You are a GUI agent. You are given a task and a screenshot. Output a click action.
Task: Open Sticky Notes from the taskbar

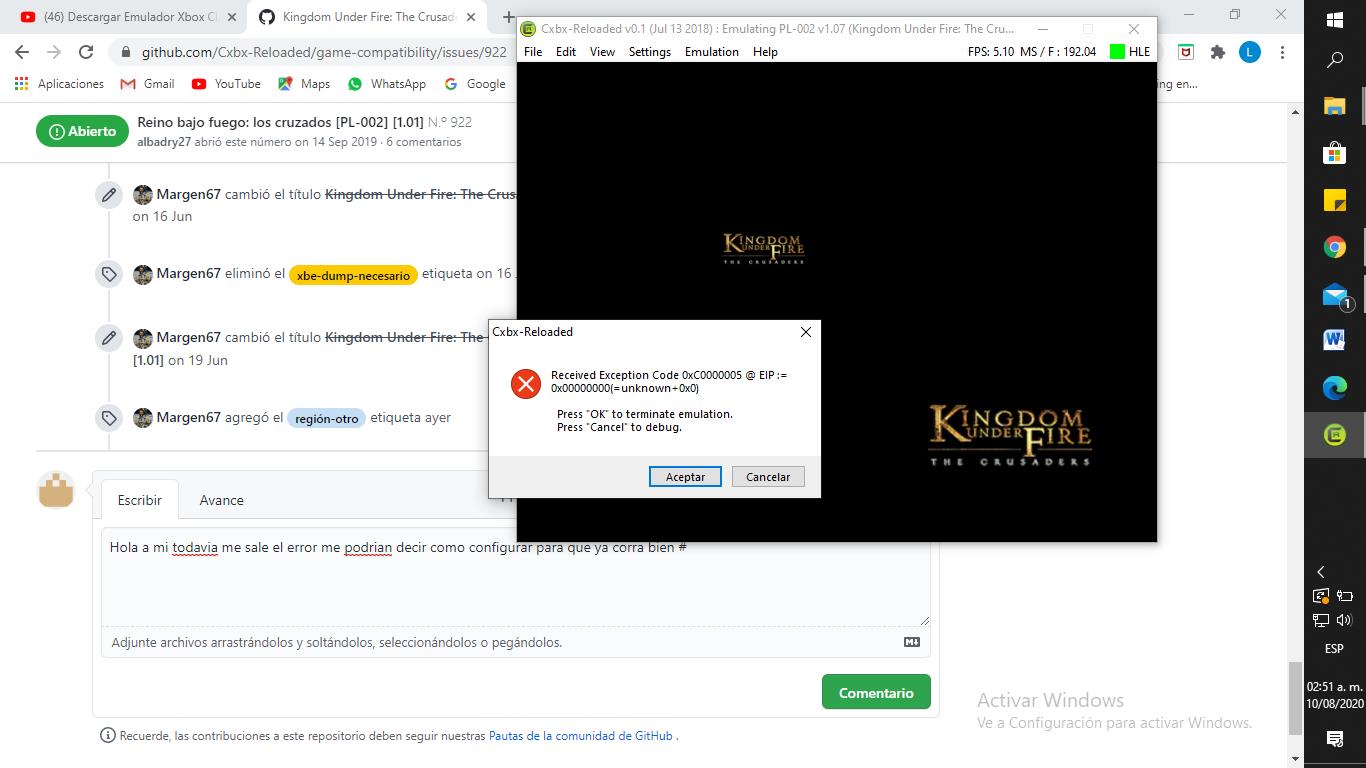[1334, 200]
